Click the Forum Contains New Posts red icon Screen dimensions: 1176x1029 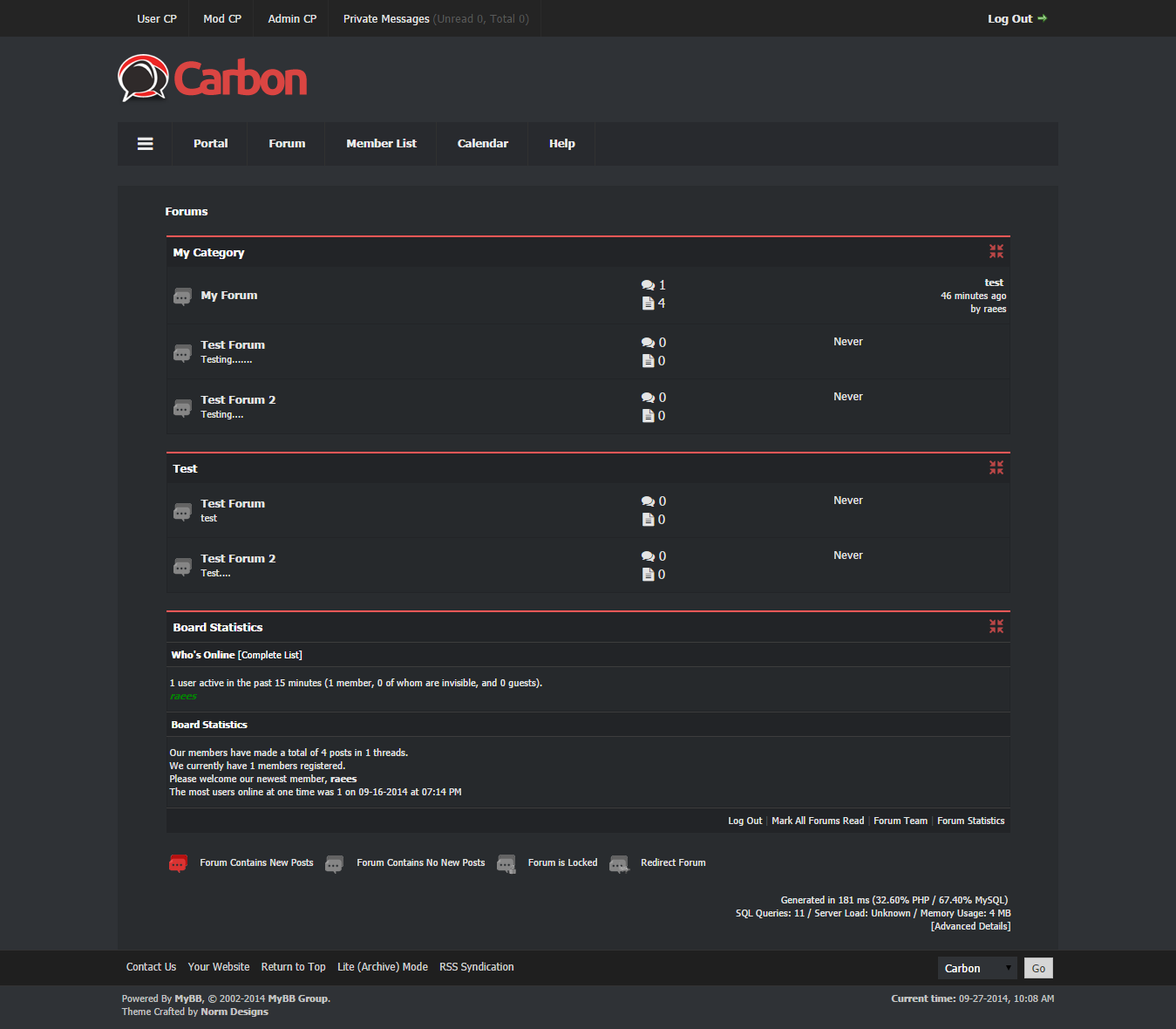pos(178,863)
